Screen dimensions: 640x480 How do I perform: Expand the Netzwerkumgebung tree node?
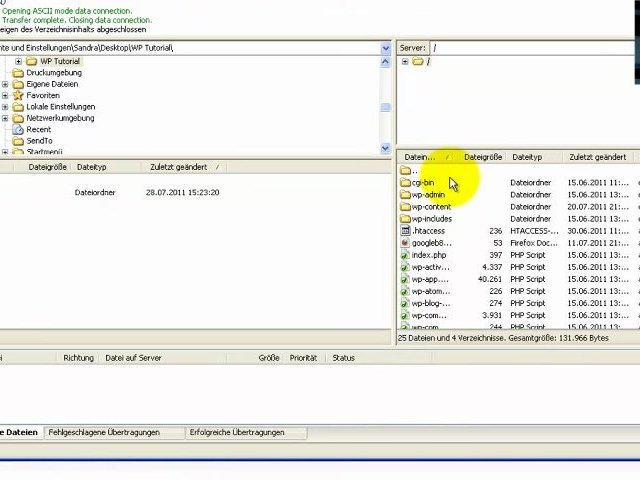point(5,118)
